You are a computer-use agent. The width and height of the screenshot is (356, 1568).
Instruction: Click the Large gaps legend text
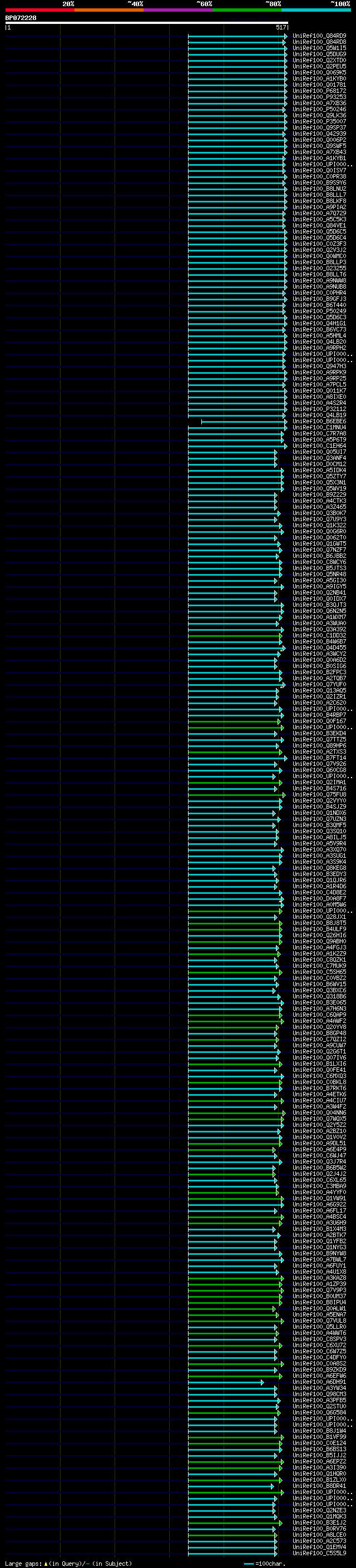click(x=68, y=1563)
